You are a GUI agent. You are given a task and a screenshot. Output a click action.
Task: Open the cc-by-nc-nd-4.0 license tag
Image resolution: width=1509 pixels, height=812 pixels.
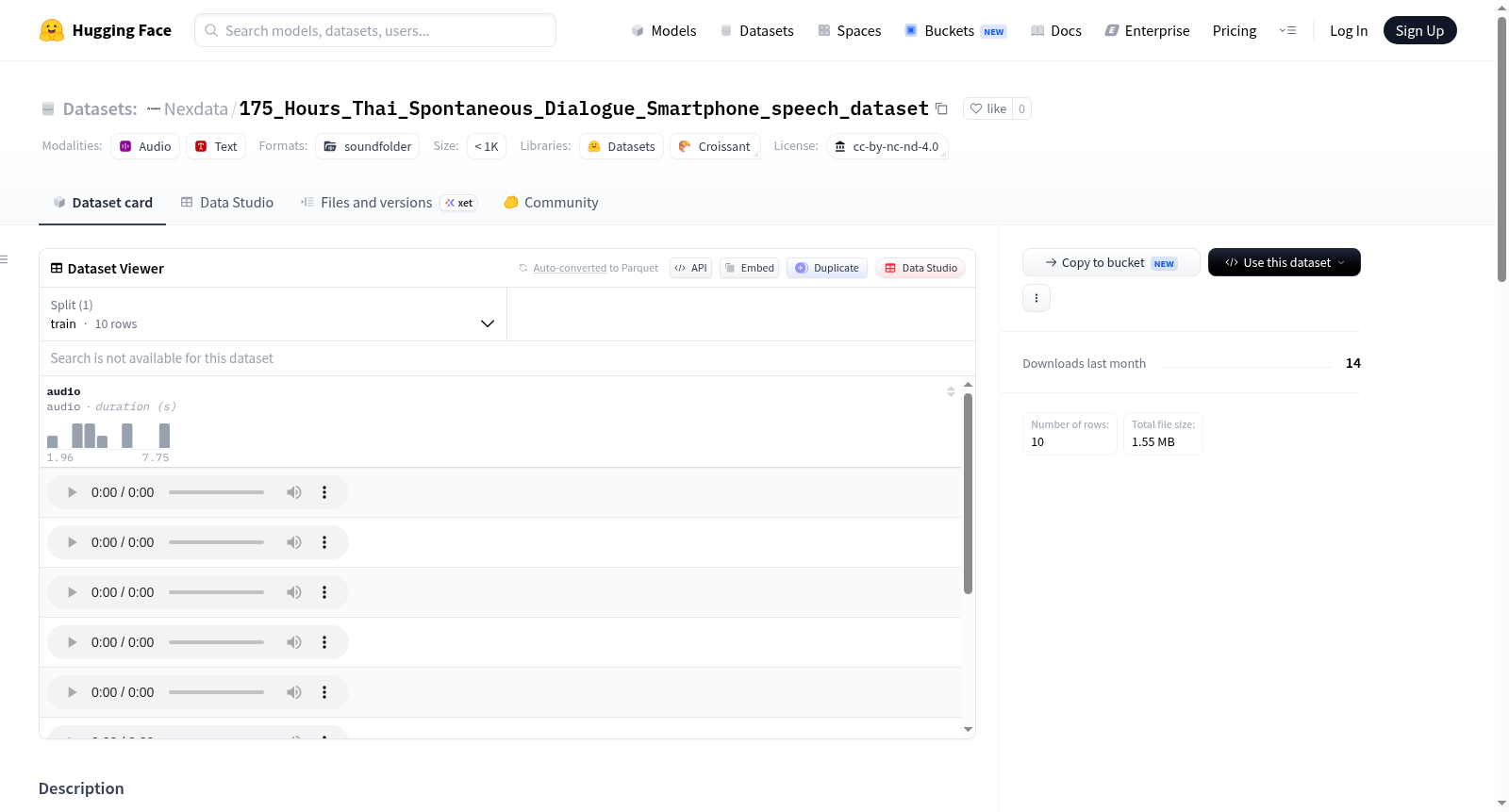point(887,146)
